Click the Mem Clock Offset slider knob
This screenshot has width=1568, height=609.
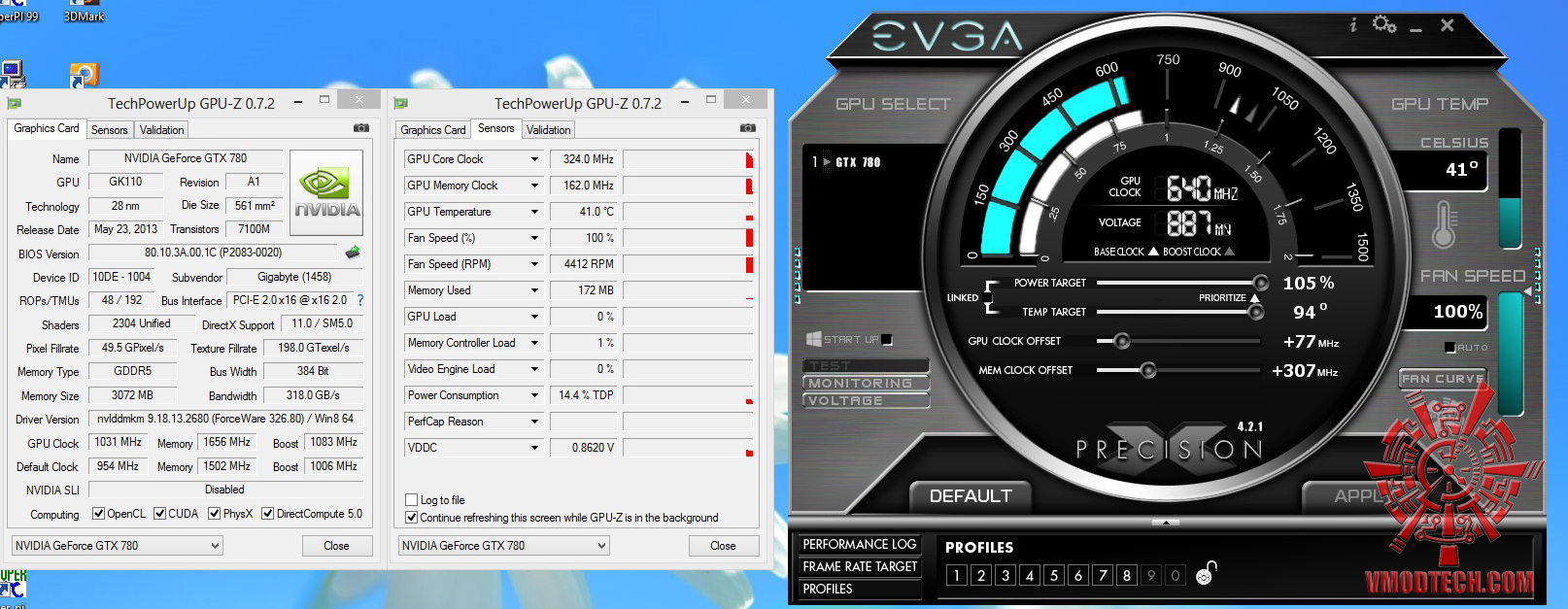coord(1148,370)
